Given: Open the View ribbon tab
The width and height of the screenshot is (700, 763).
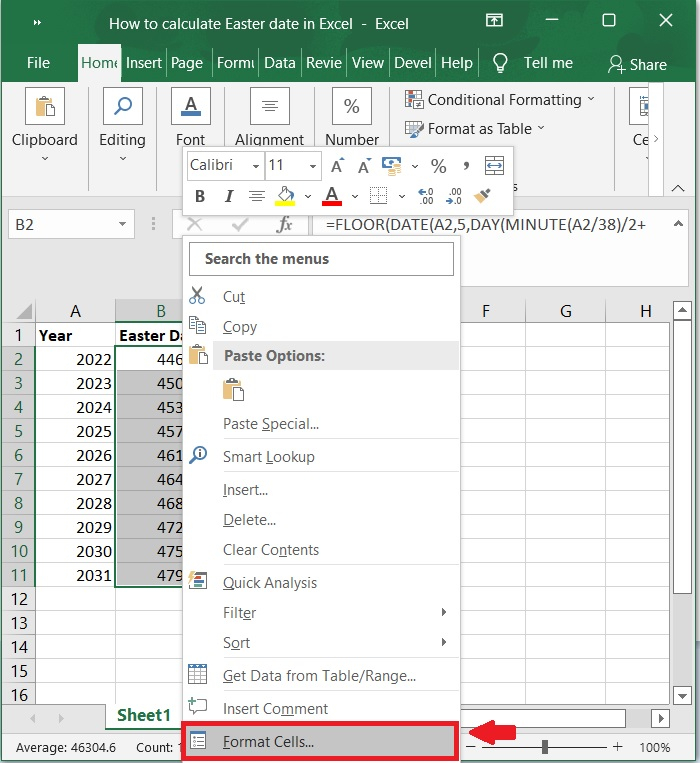Looking at the screenshot, I should 368,63.
